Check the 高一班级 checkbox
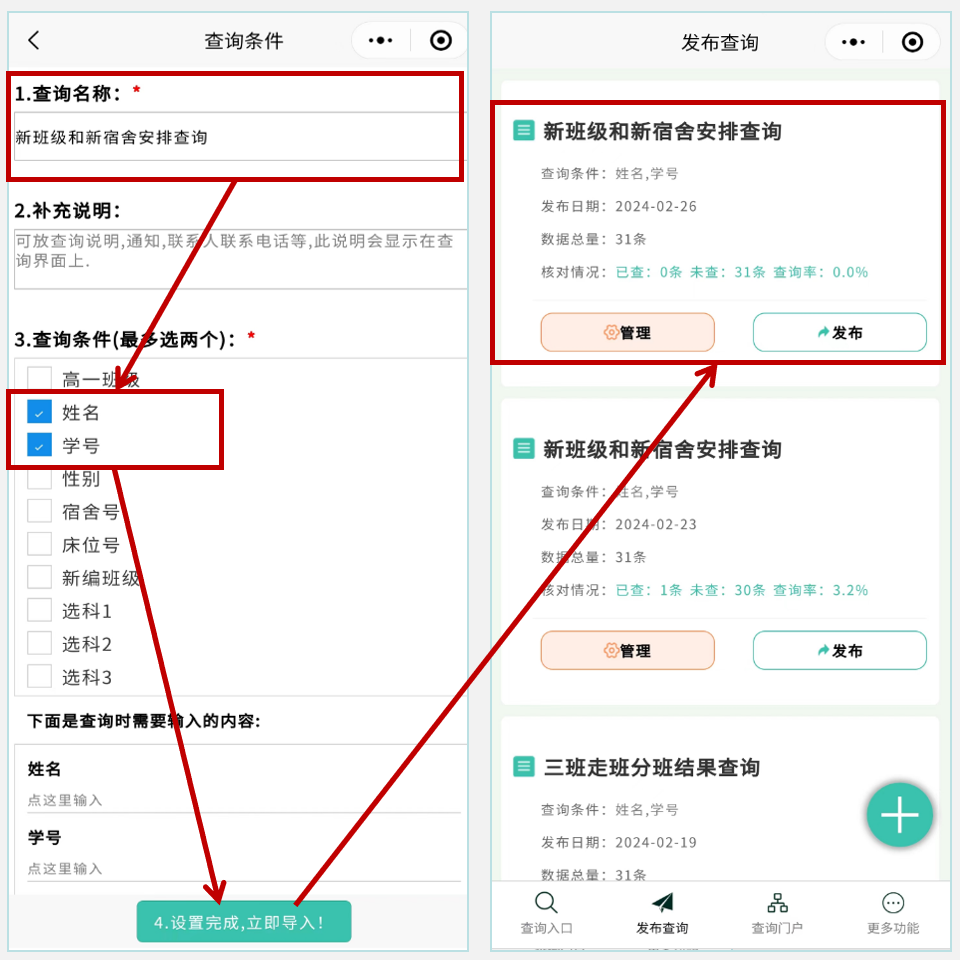The image size is (960, 960). click(x=39, y=379)
